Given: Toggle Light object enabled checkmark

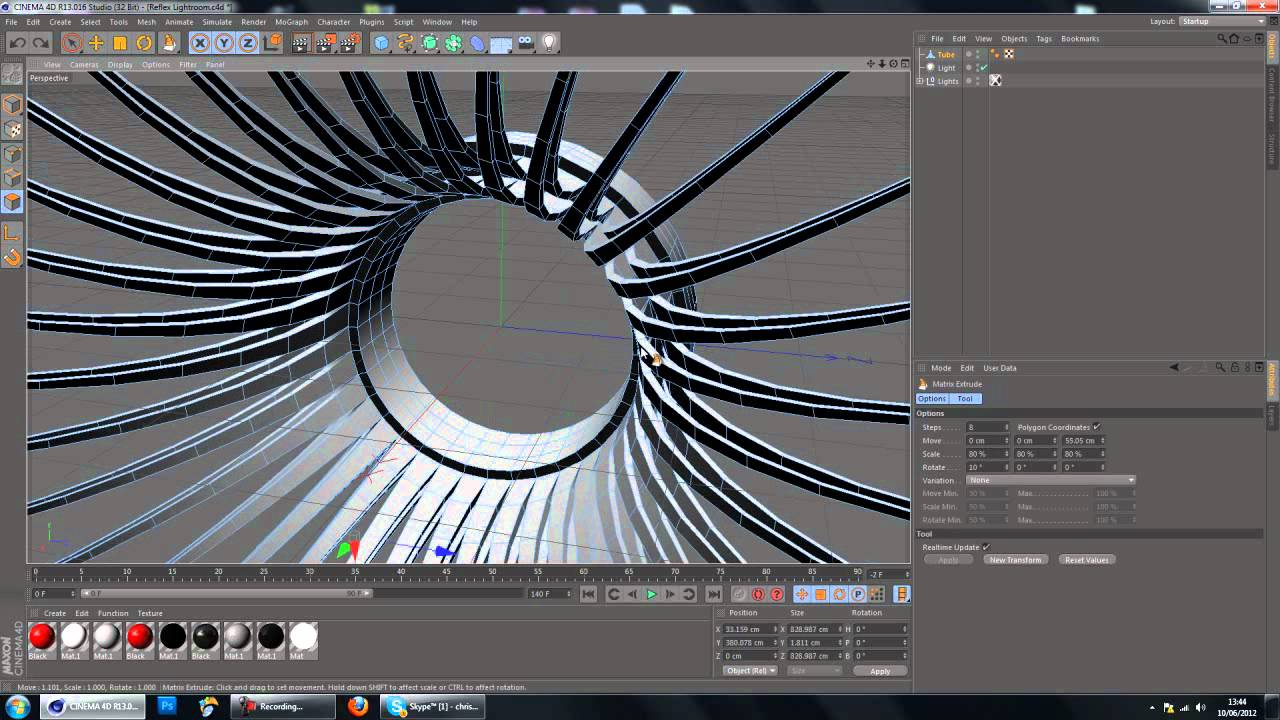Looking at the screenshot, I should 983,68.
